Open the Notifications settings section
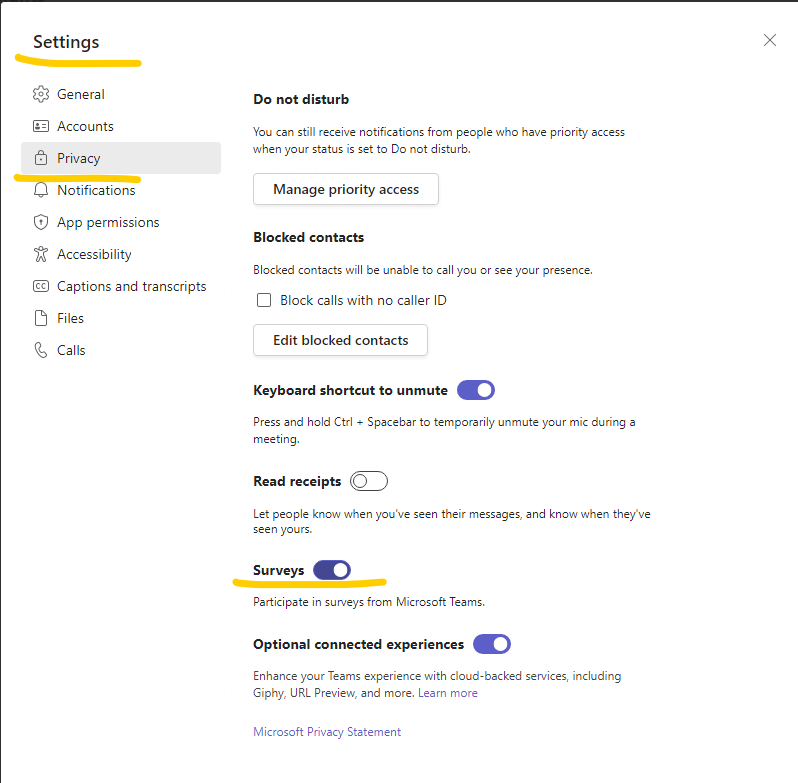The image size is (798, 783). tap(96, 190)
